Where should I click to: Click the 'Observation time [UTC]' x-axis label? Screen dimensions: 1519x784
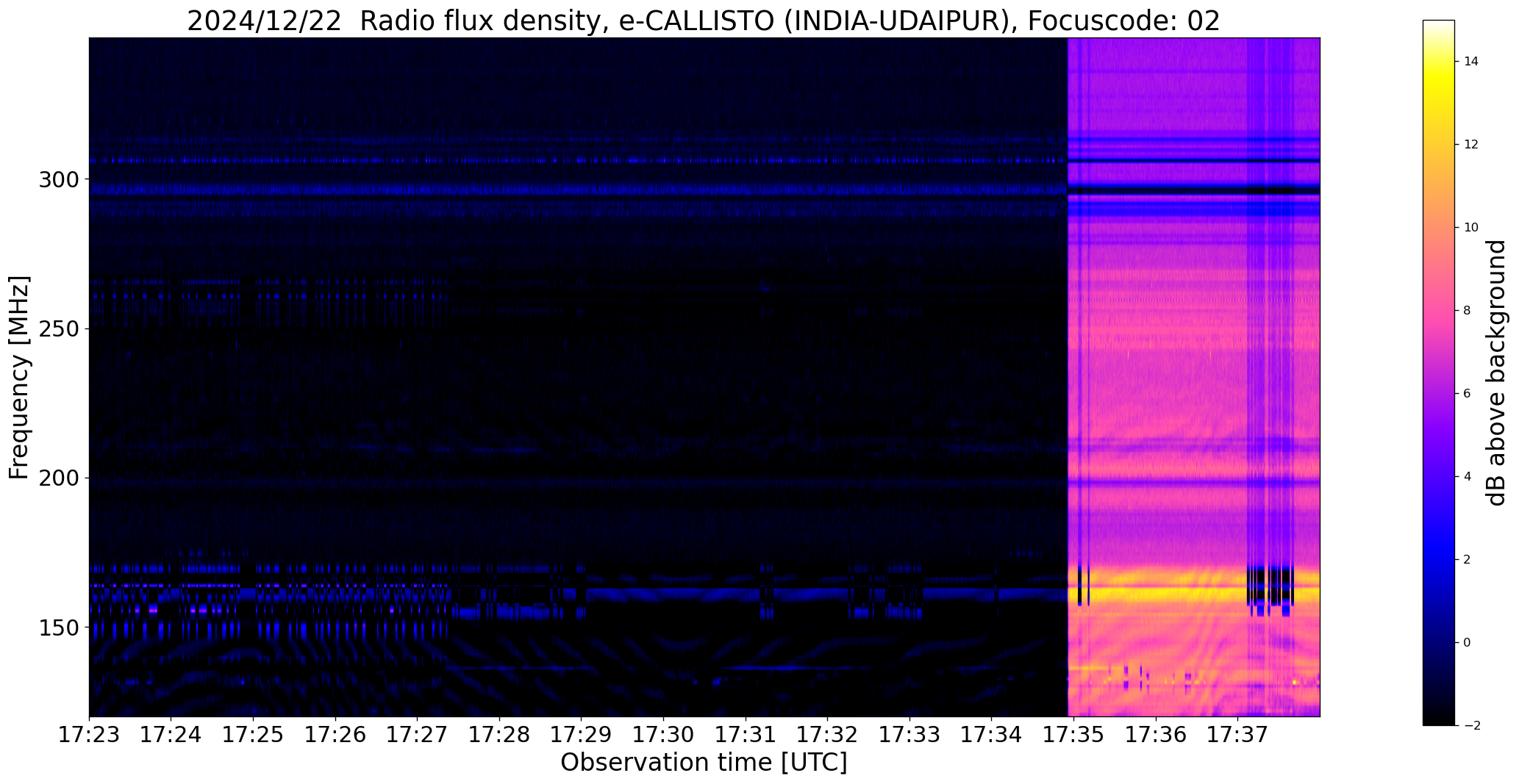point(704,763)
